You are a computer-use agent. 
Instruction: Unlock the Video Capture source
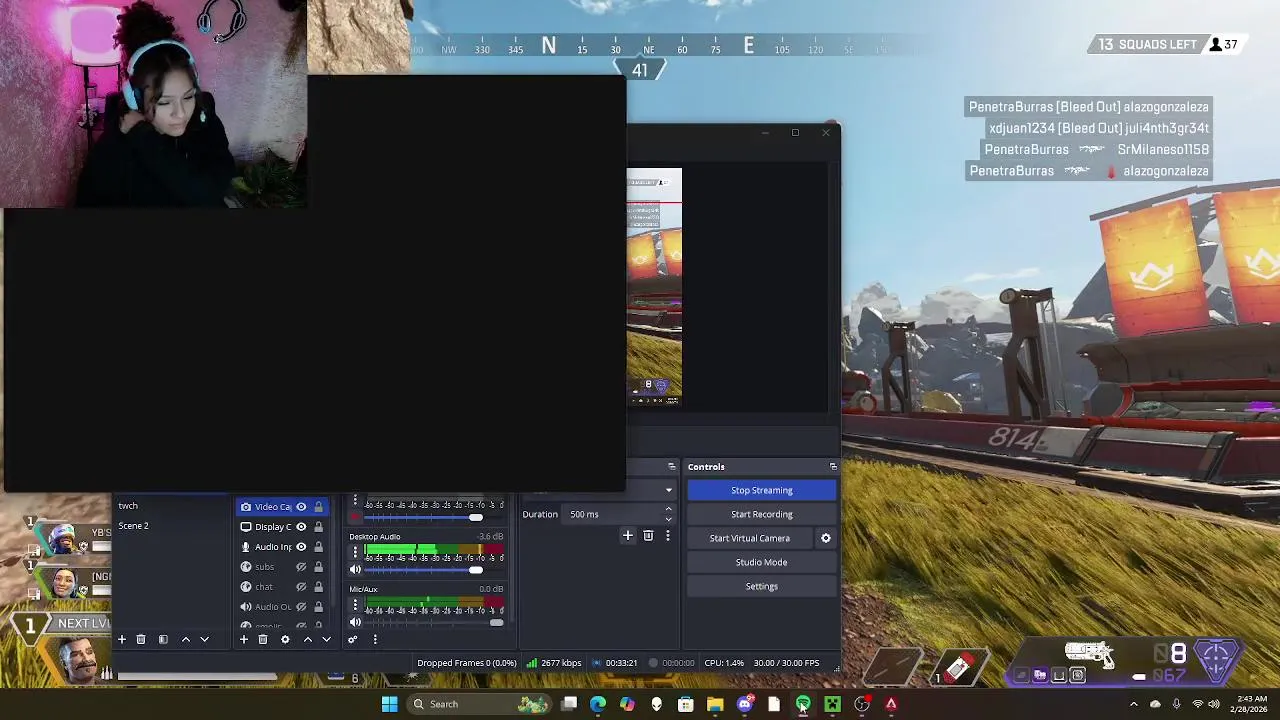pyautogui.click(x=319, y=507)
